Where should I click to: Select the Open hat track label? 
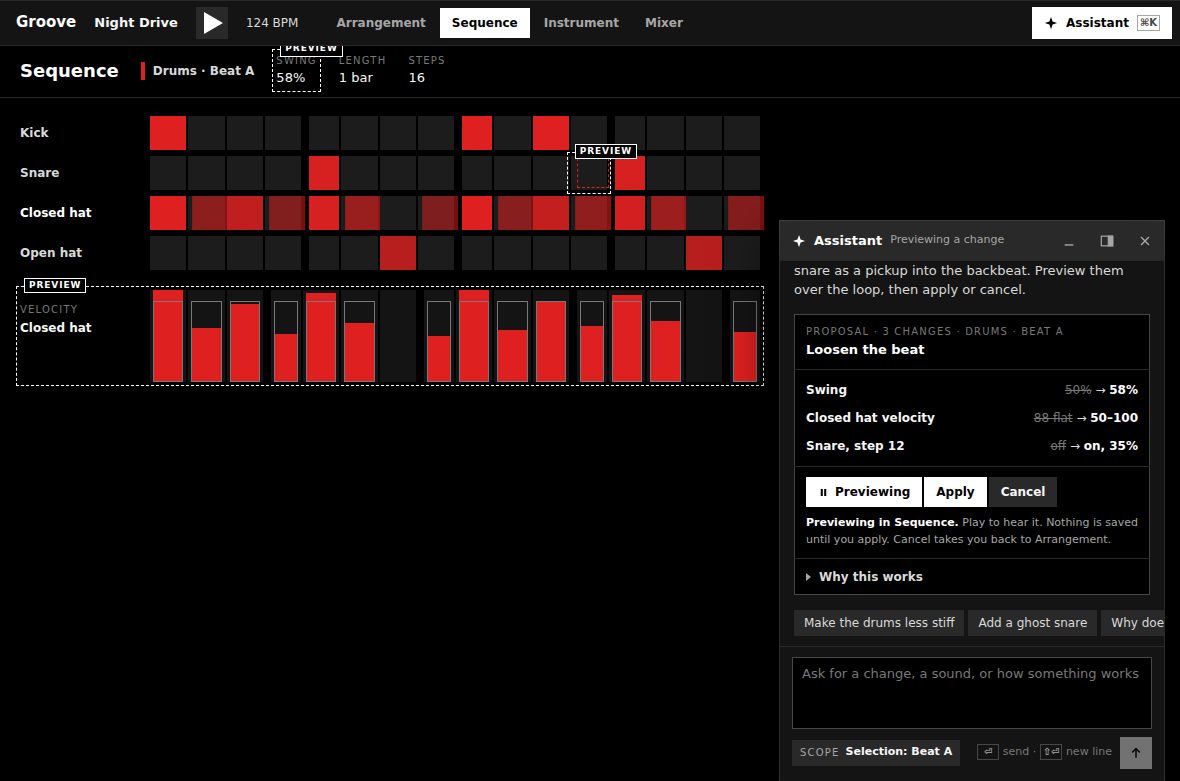pyautogui.click(x=50, y=253)
